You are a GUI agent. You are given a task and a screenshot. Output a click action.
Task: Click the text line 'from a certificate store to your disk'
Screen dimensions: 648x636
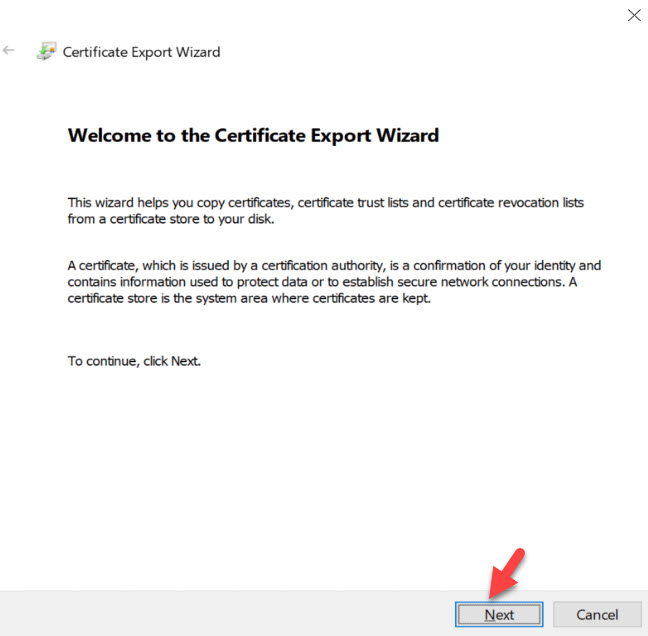point(171,218)
